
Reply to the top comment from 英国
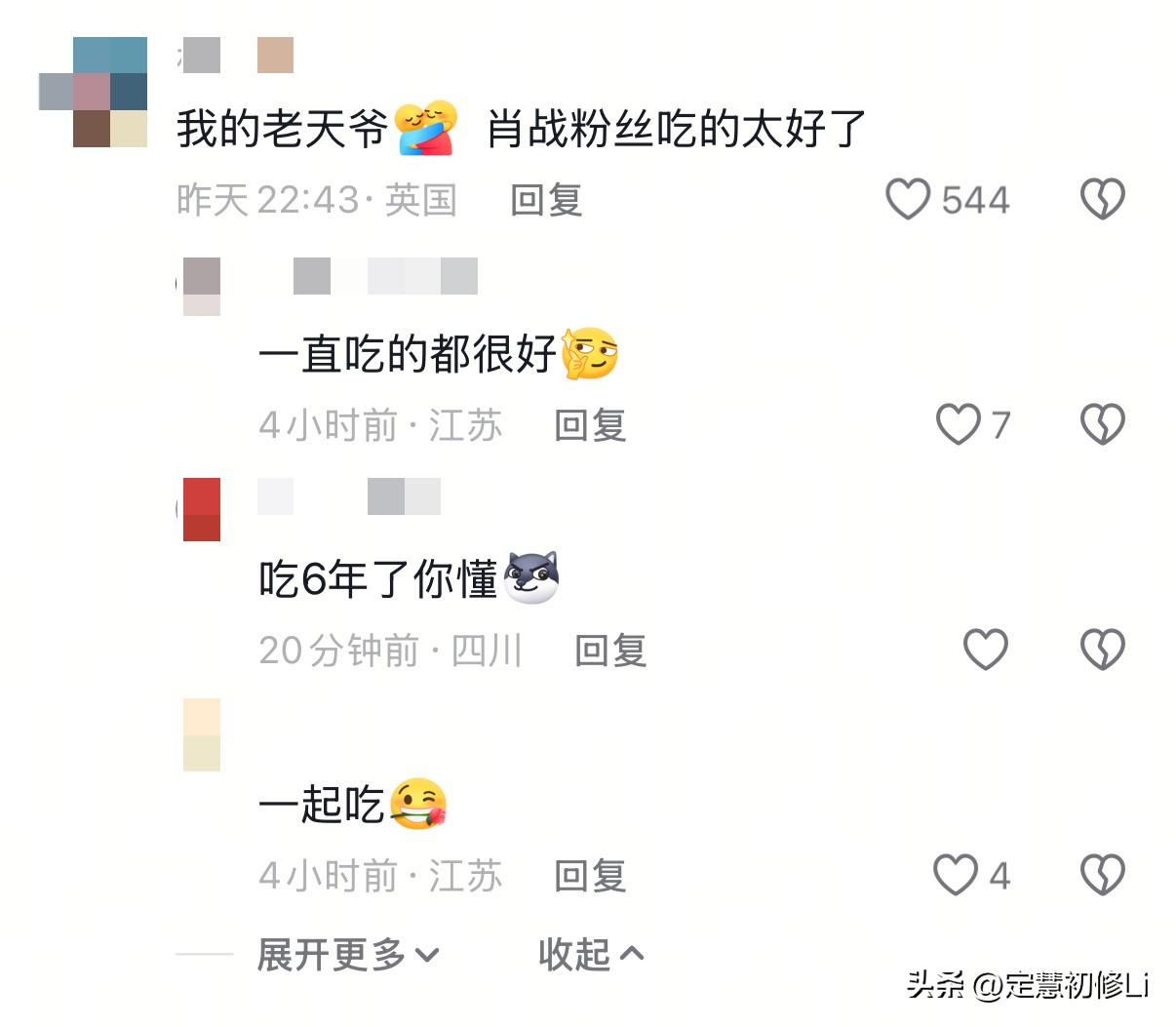point(546,200)
